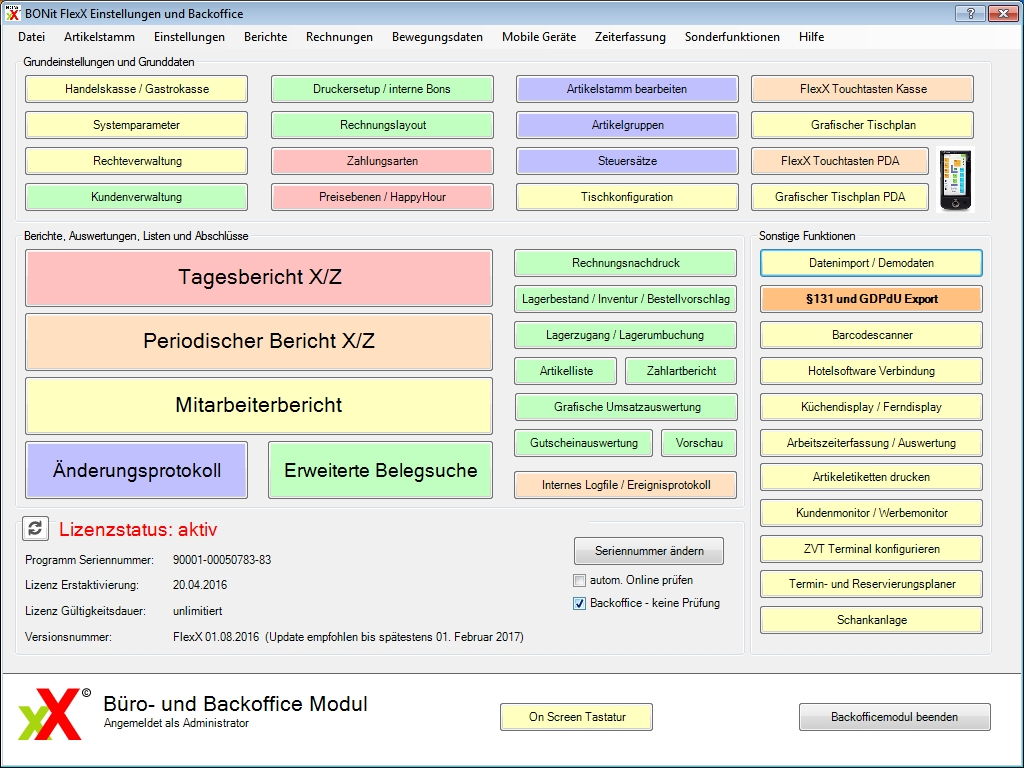Open Tagesbericht X/Z report
The image size is (1024, 768).
259,278
